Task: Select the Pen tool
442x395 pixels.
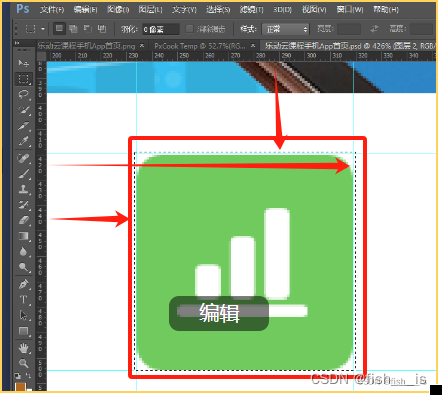Action: pyautogui.click(x=23, y=284)
